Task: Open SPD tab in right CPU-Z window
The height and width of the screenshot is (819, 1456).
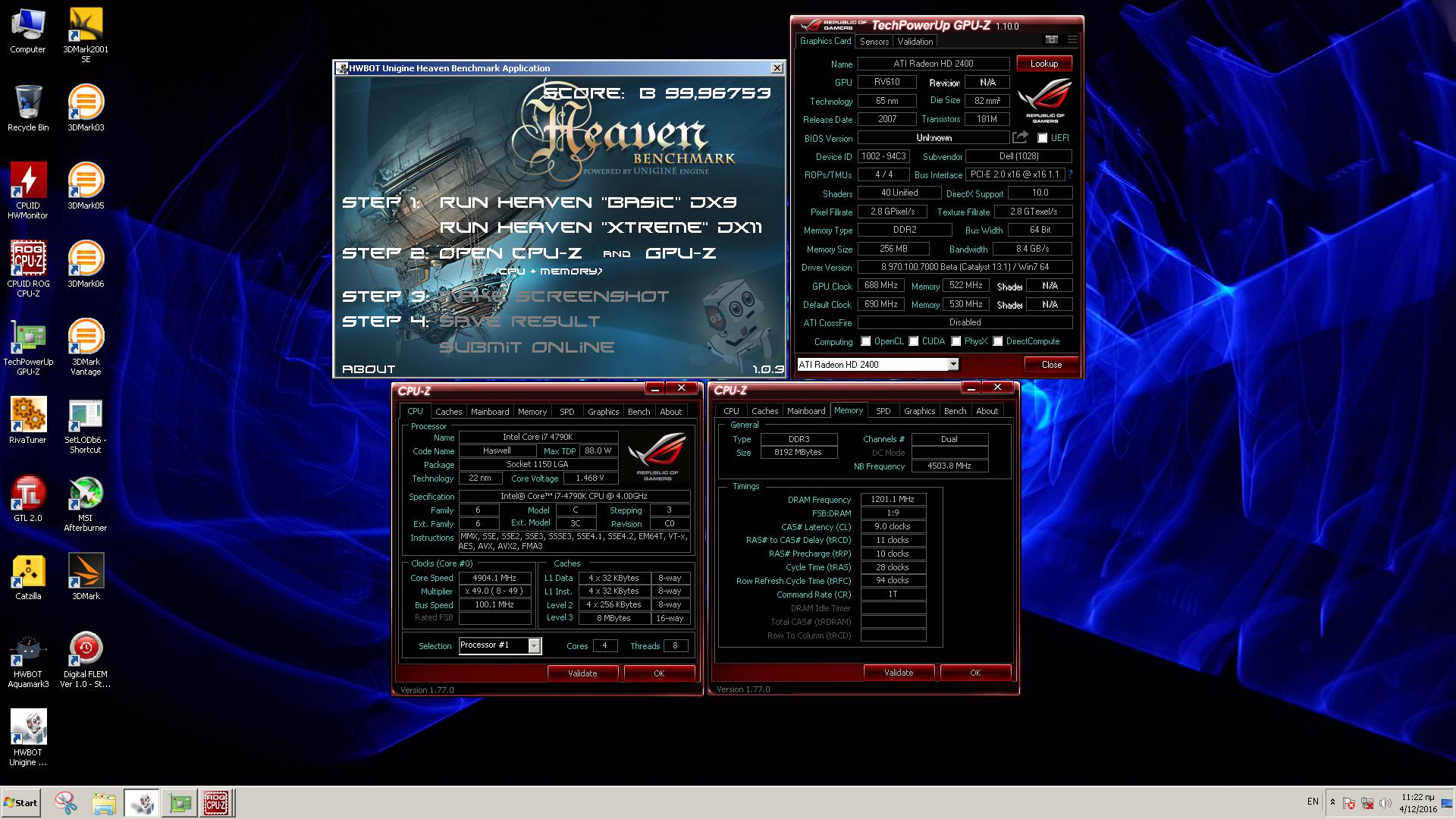Action: pos(883,411)
